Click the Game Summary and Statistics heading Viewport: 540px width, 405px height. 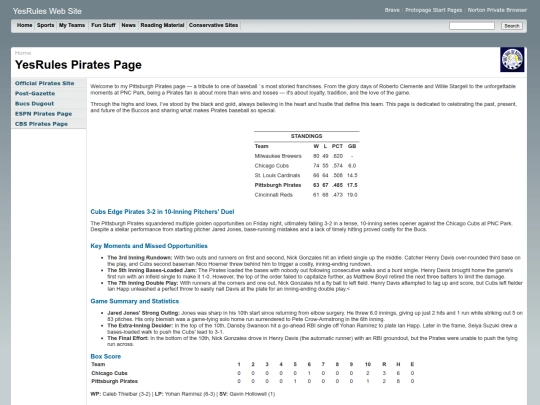tap(135, 301)
